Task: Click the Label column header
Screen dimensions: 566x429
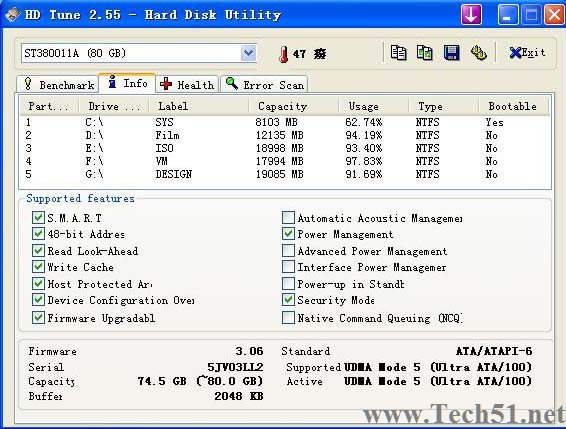Action: click(199, 106)
